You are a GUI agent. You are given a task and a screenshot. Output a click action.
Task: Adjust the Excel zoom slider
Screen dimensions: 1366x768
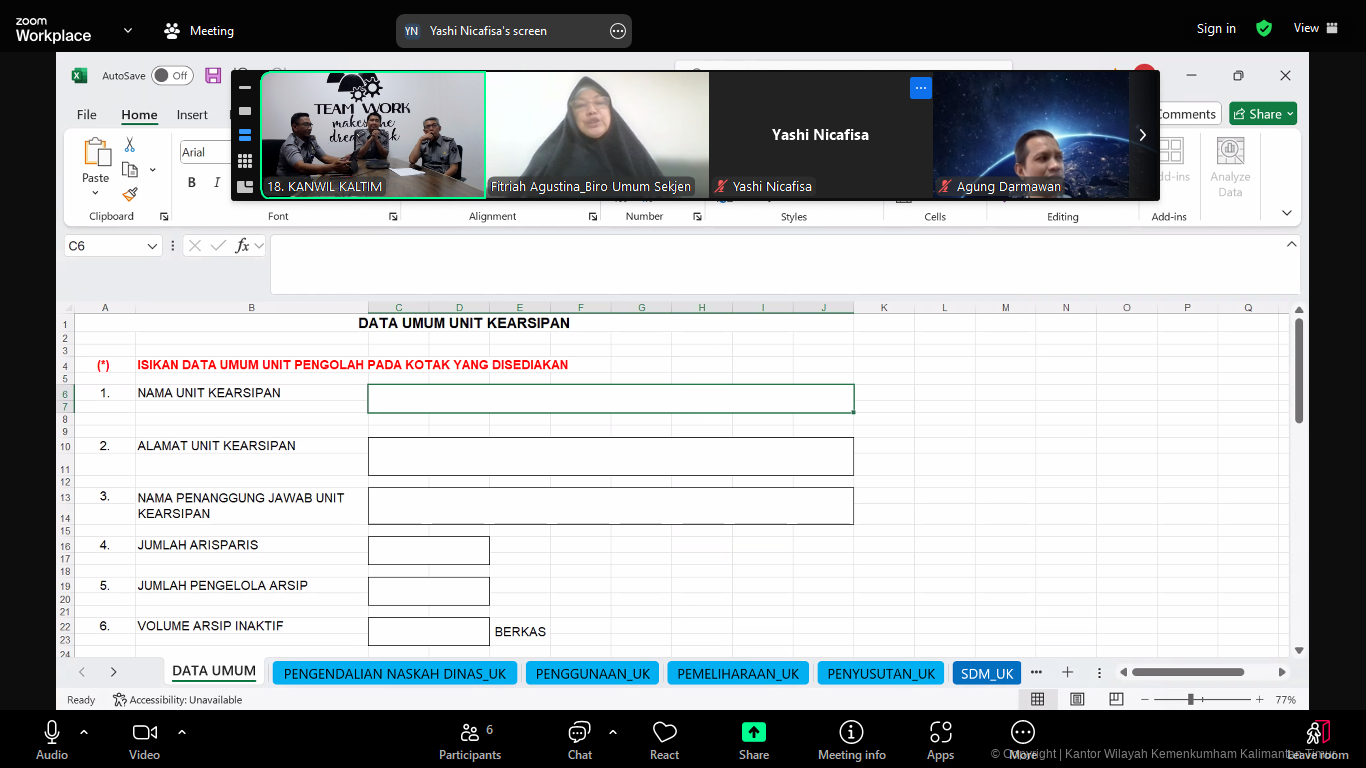(1190, 700)
